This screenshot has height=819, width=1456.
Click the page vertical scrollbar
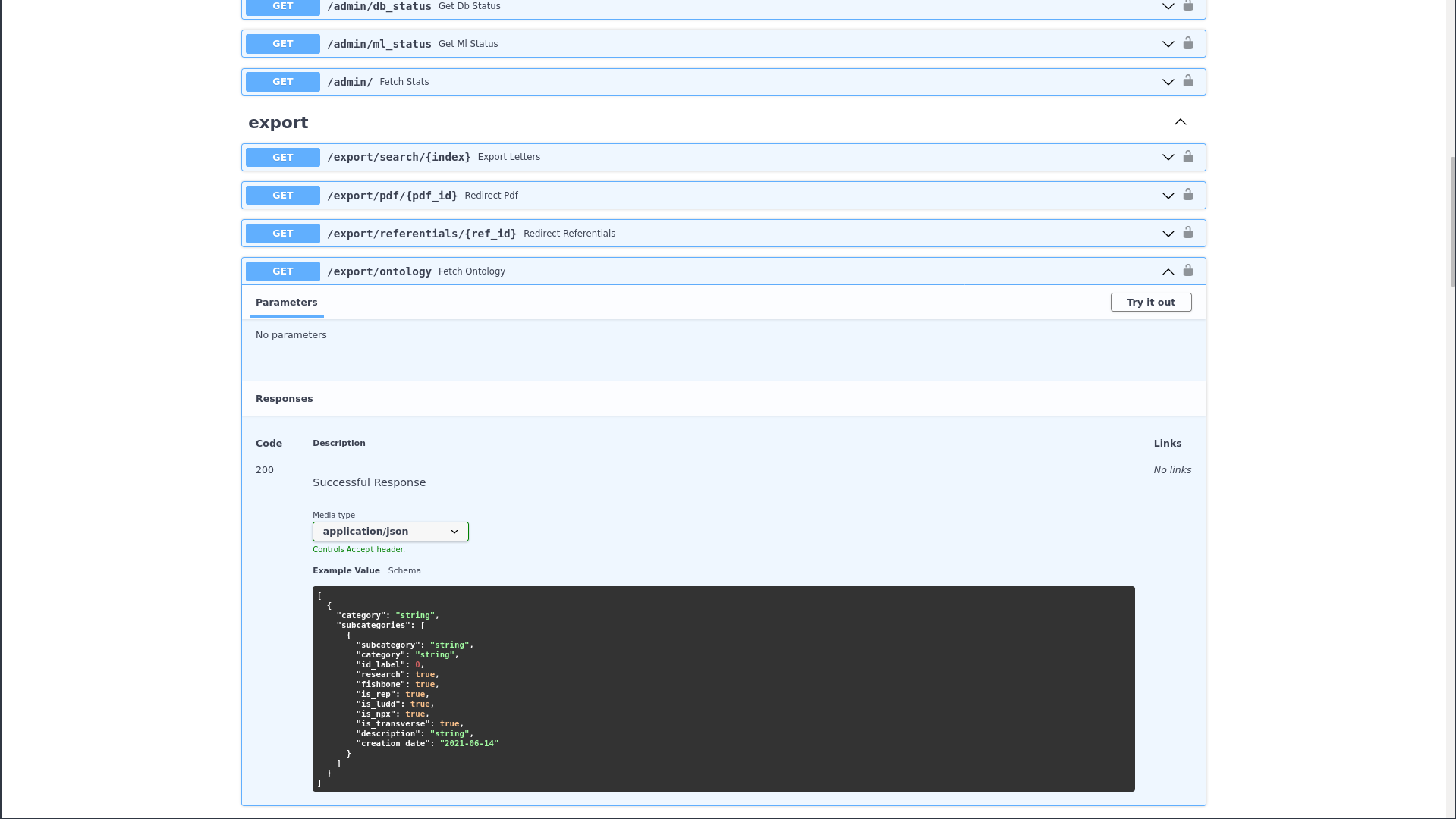[1452, 221]
